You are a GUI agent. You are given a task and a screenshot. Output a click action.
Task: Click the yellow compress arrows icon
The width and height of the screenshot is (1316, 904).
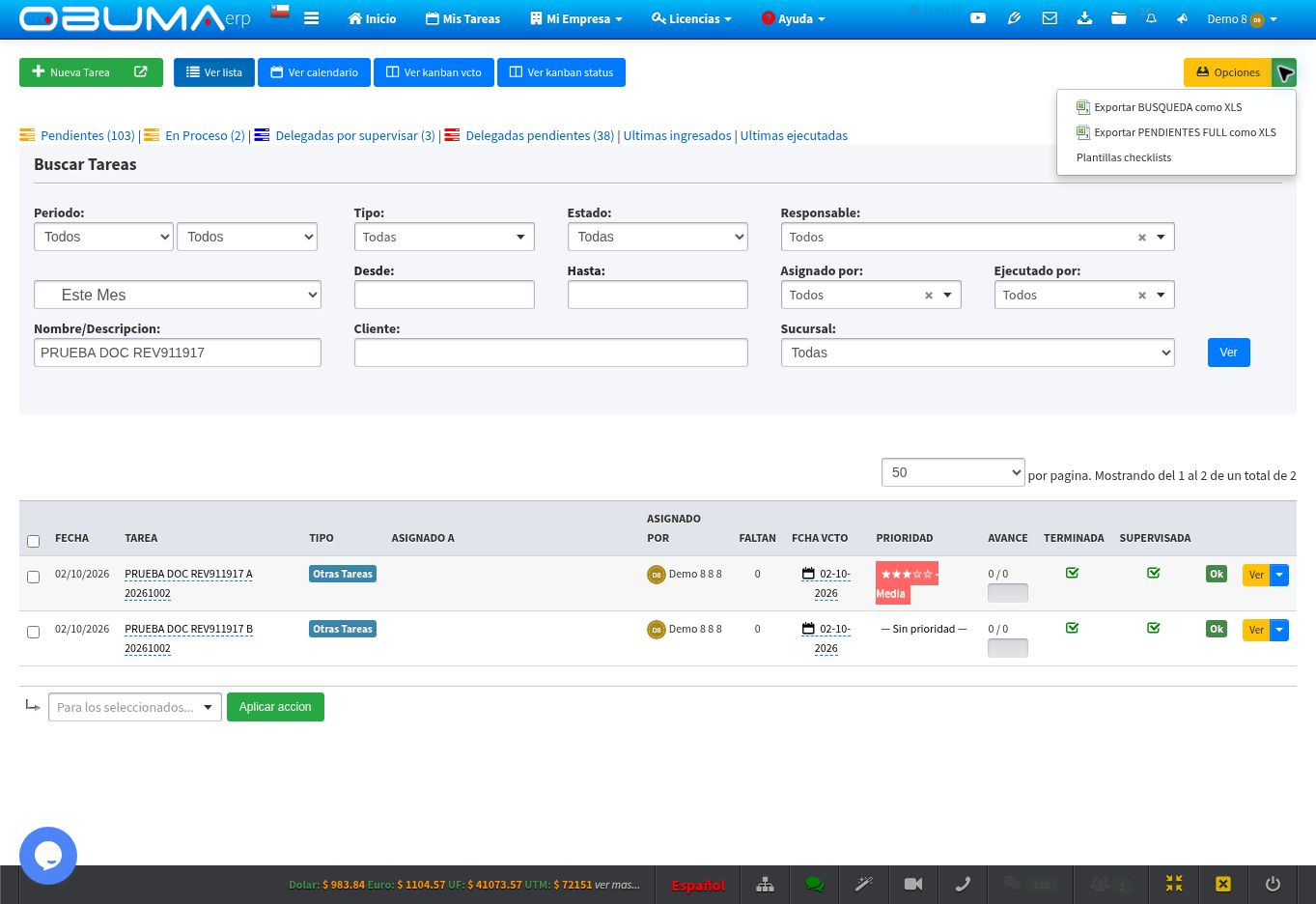[1174, 884]
